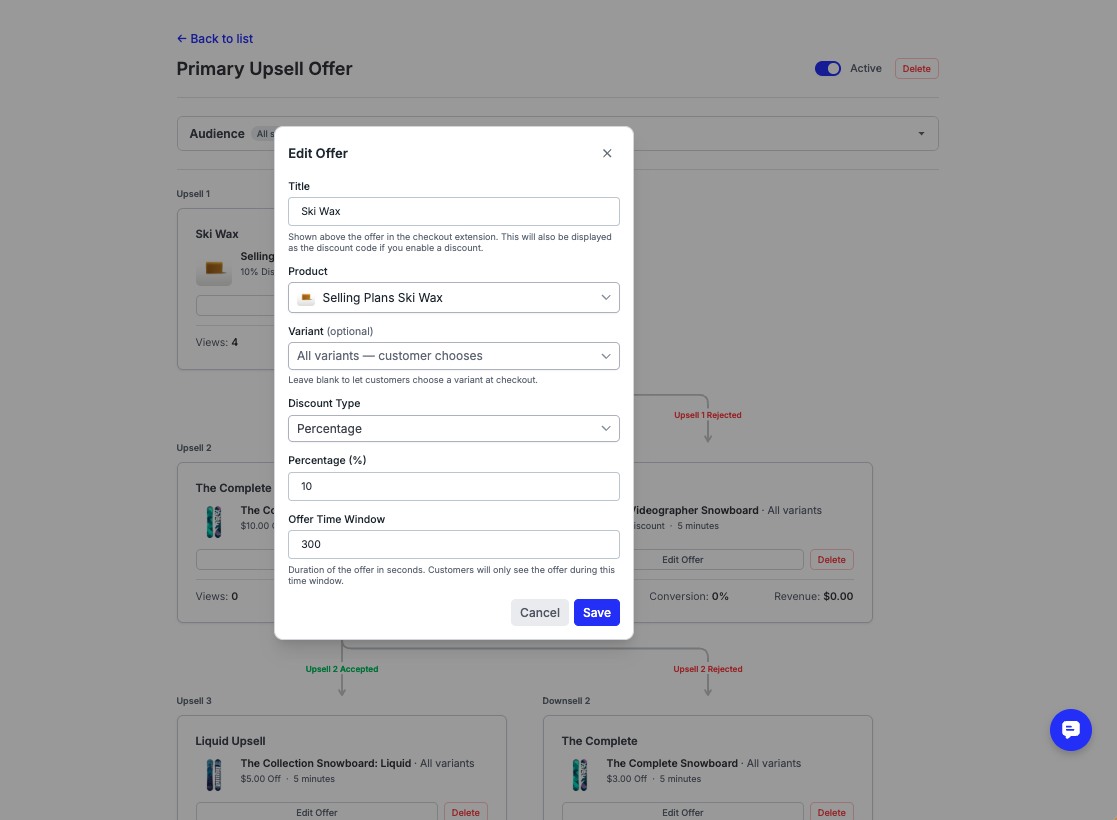Open the live chat widget
The image size is (1117, 820).
pyautogui.click(x=1070, y=730)
